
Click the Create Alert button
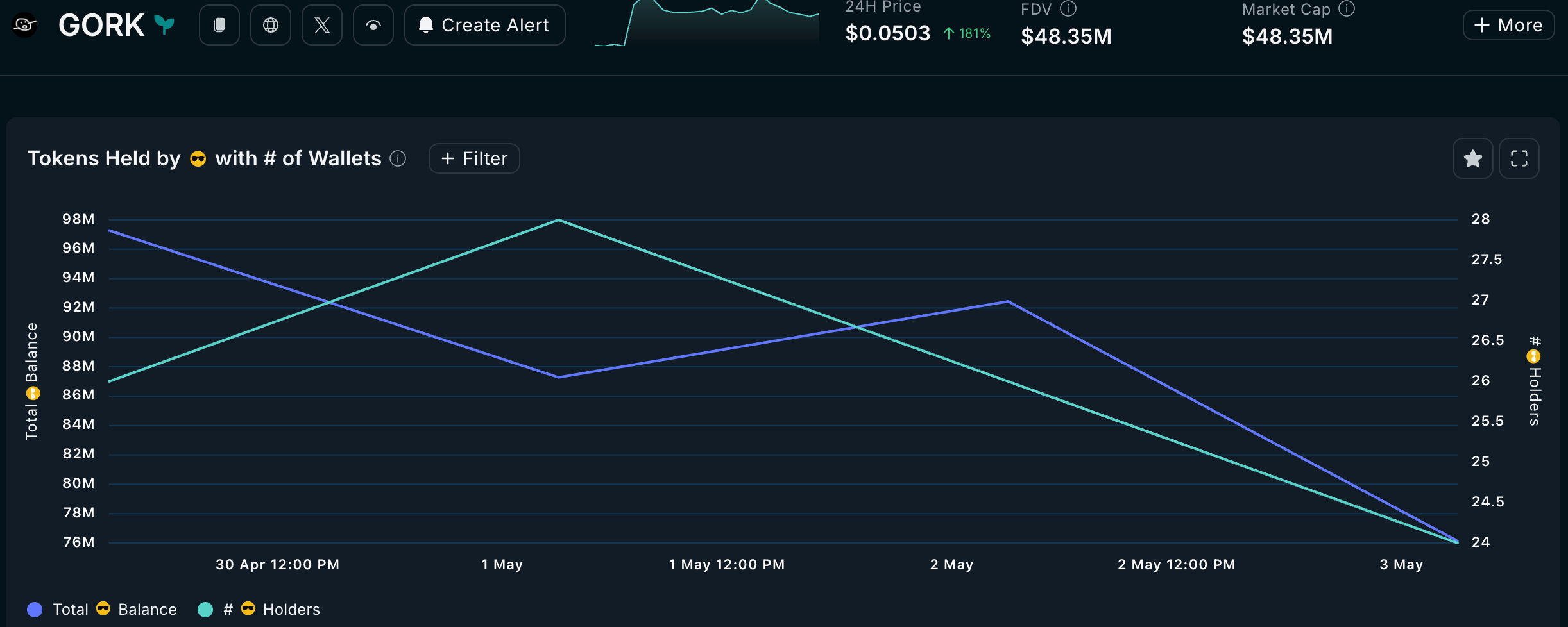[x=484, y=25]
